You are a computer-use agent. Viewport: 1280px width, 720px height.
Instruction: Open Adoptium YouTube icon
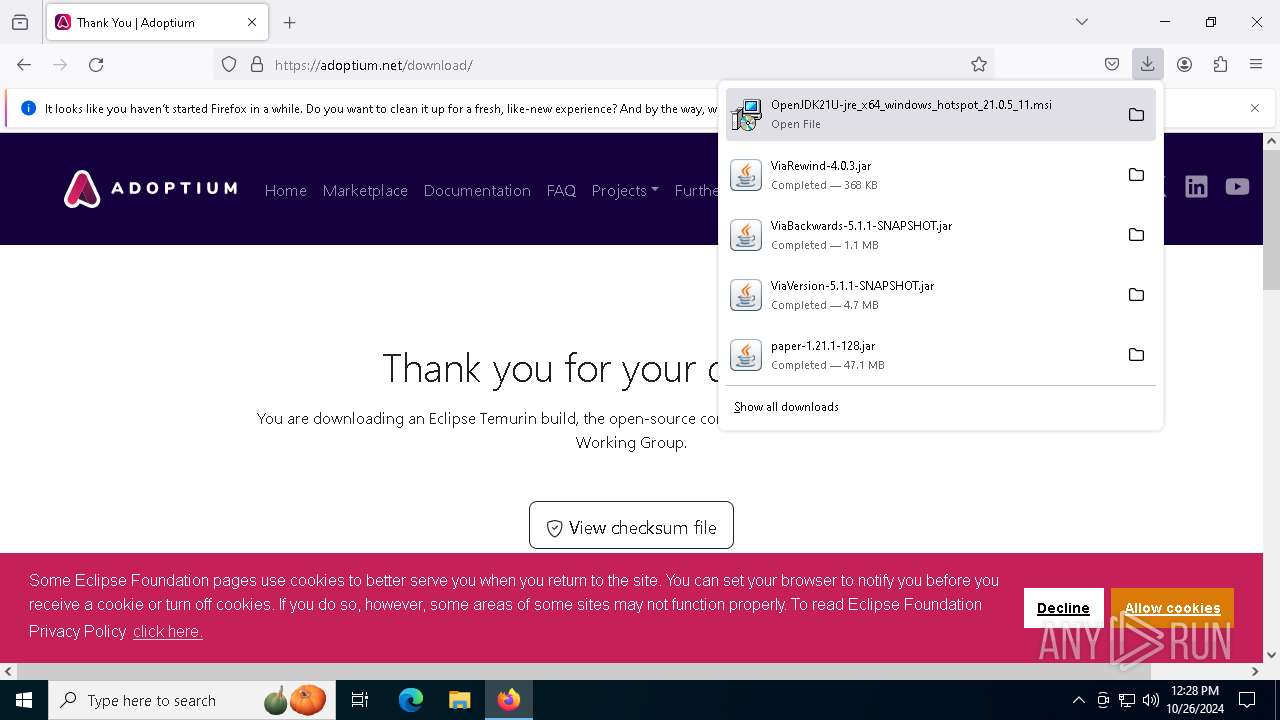(x=1237, y=187)
